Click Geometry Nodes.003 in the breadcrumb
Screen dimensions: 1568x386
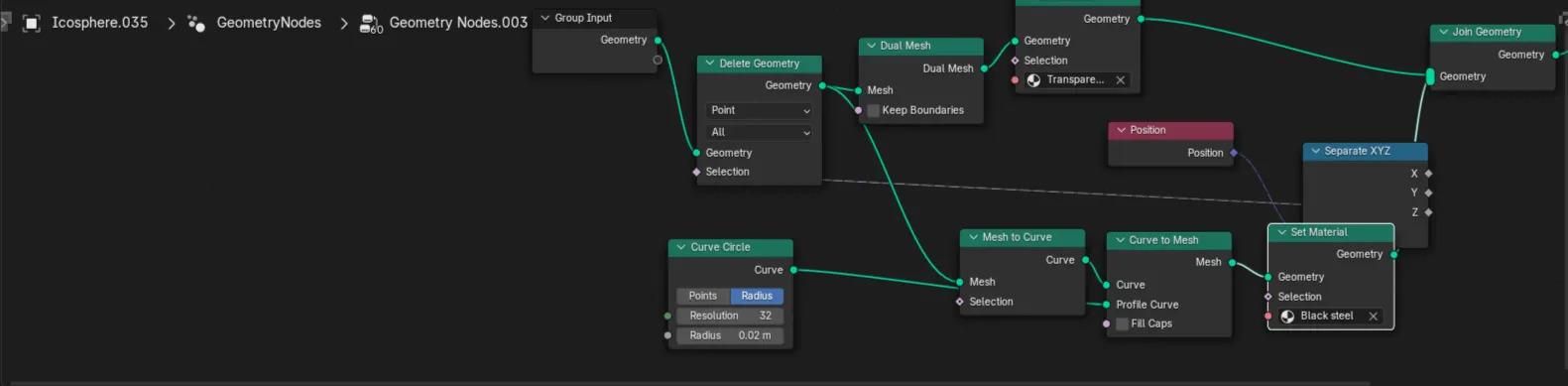pos(458,22)
